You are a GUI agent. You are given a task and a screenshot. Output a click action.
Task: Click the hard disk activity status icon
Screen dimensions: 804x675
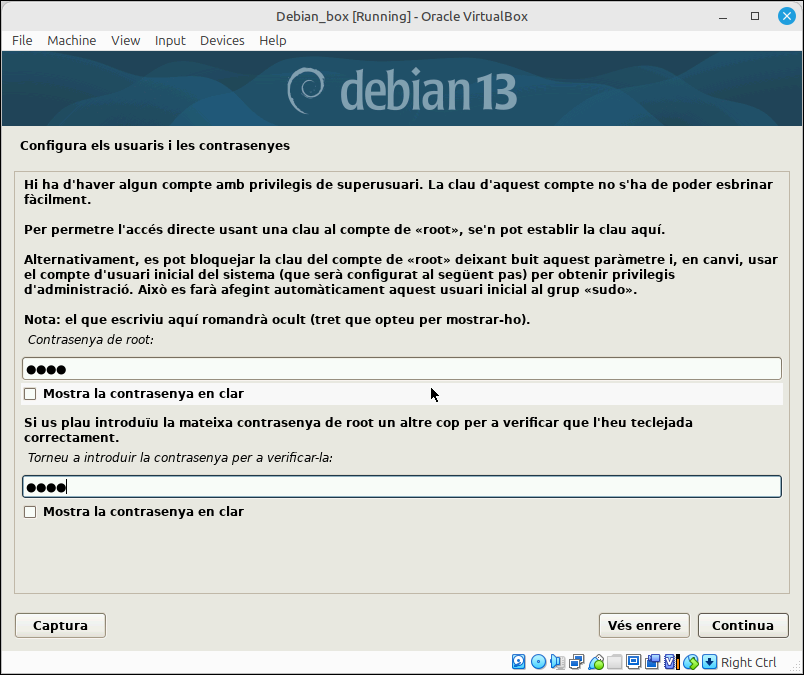click(518, 662)
